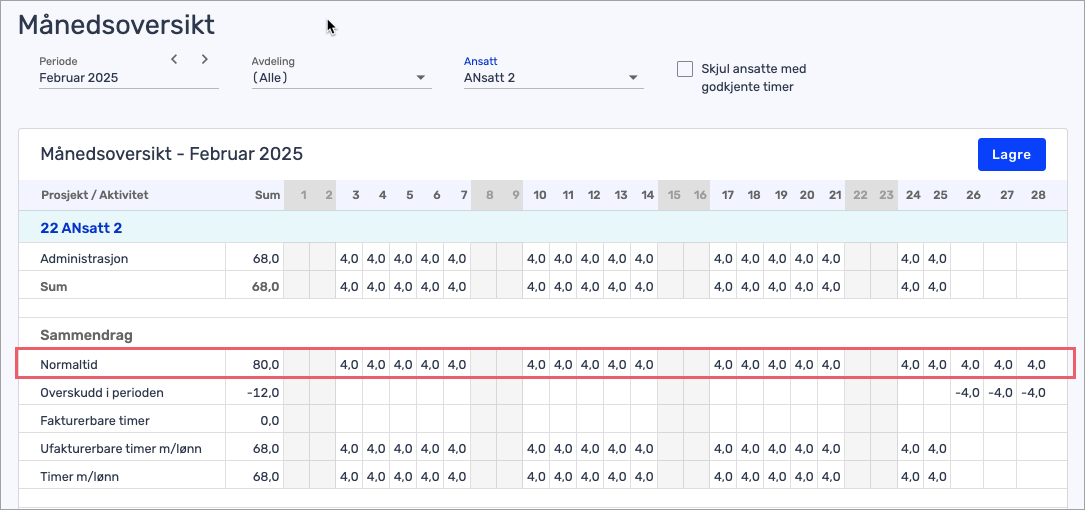Tick Skjul ansatte med godkjente timer checkbox
The width and height of the screenshot is (1085, 510).
[685, 69]
